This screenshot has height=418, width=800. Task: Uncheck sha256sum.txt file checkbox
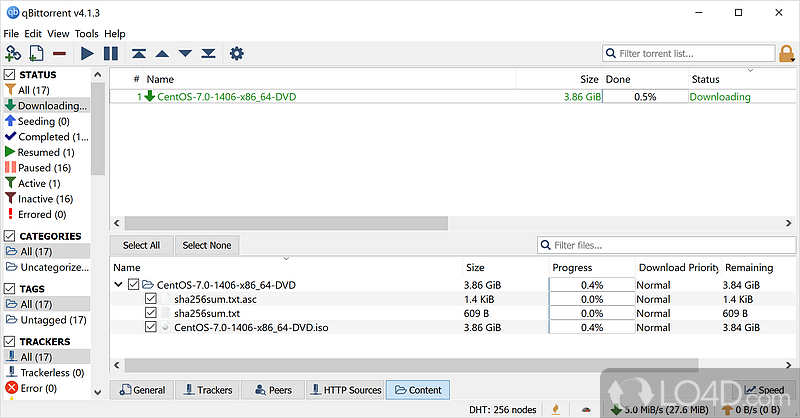point(151,312)
